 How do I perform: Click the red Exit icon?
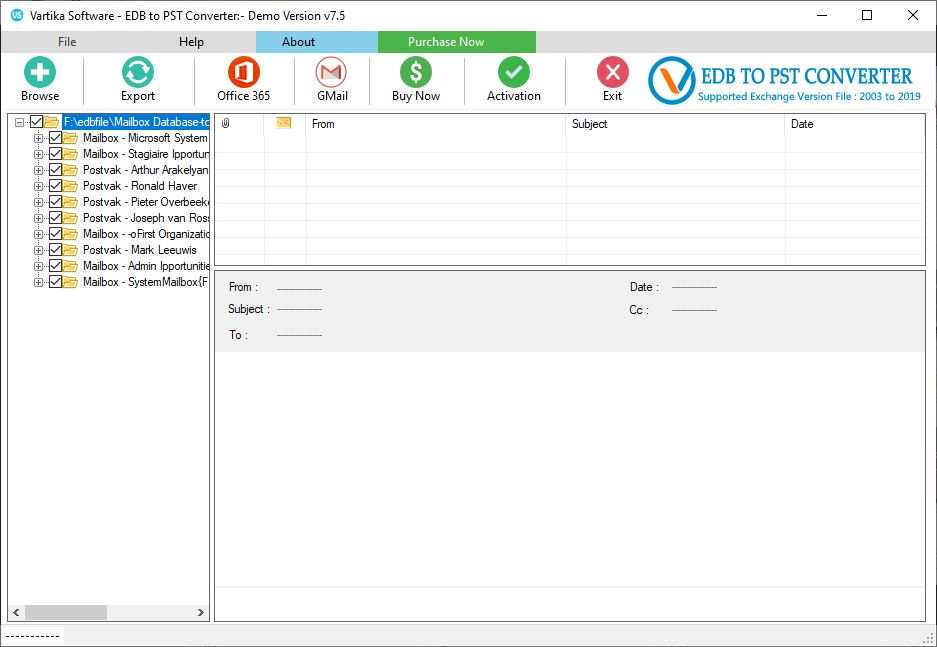click(613, 72)
